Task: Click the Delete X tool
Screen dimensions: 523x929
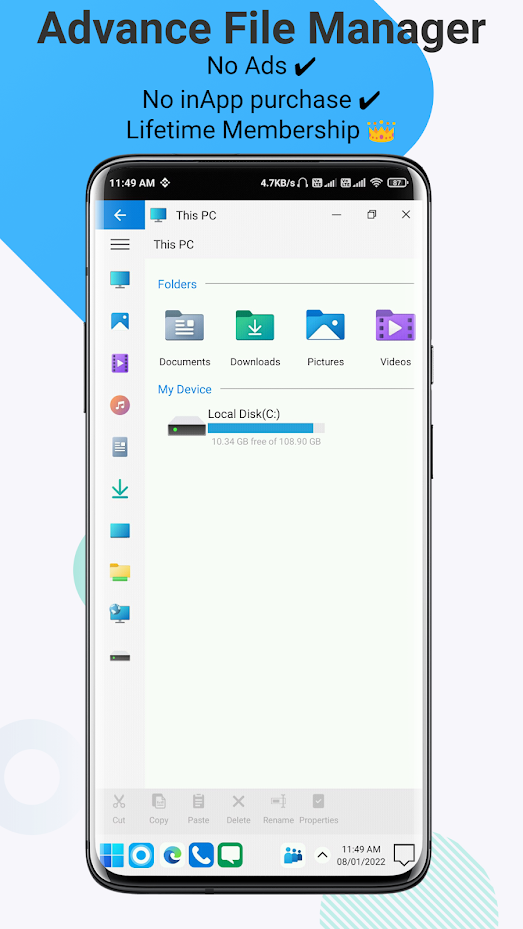Action: coord(238,809)
